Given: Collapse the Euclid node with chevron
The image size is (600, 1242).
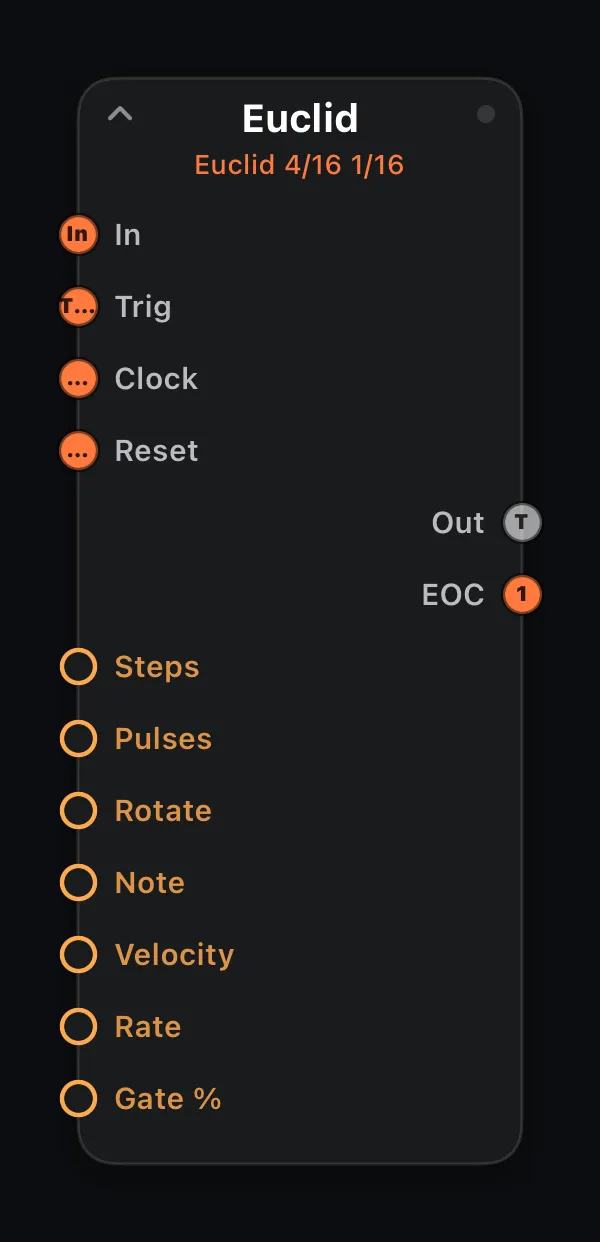Looking at the screenshot, I should point(120,114).
